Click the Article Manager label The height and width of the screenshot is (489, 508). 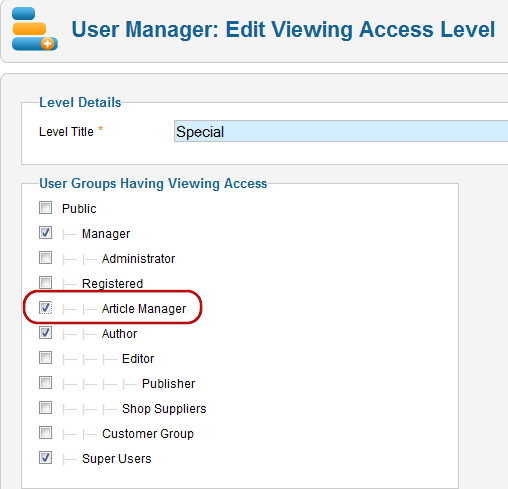coord(144,309)
